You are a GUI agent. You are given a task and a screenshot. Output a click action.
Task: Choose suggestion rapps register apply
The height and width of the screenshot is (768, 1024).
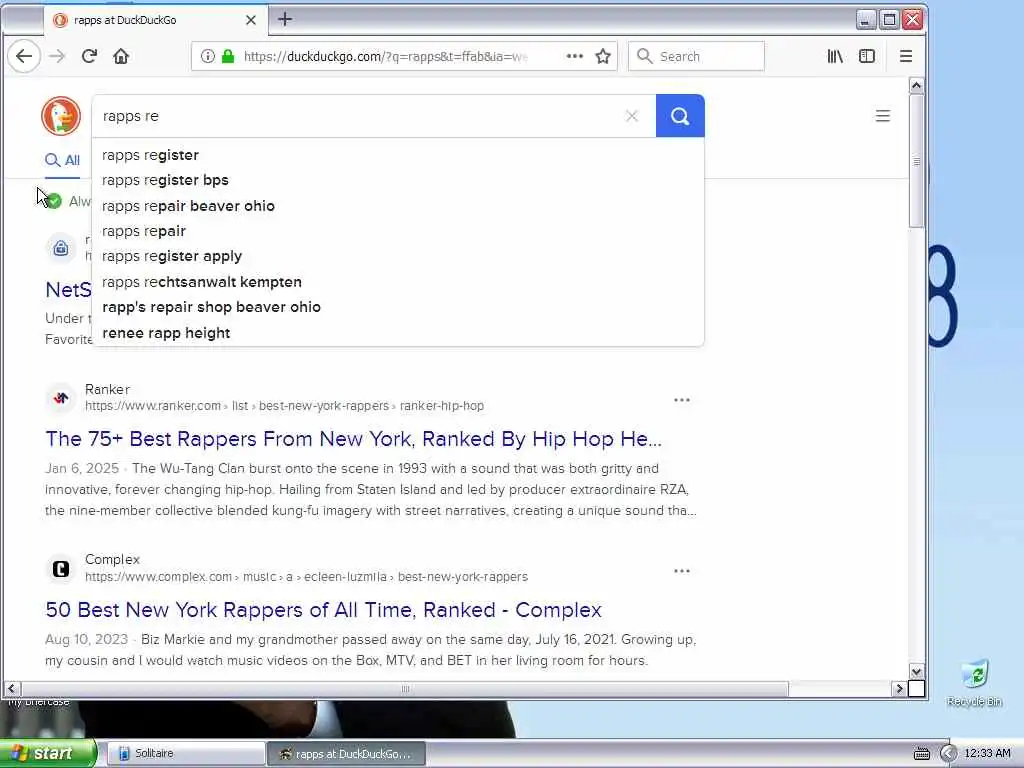(398, 256)
